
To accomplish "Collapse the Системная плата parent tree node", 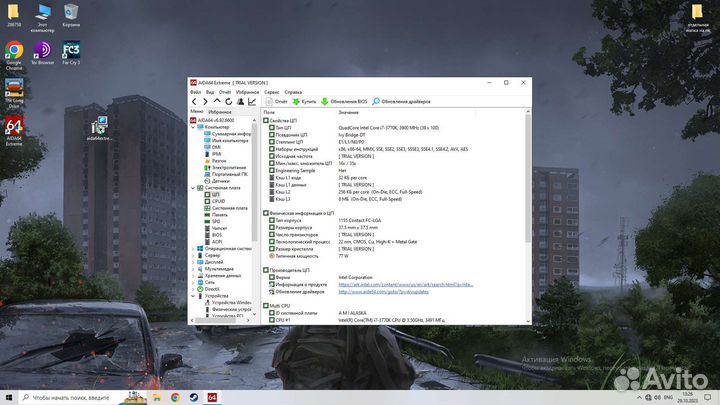I will [193, 188].
